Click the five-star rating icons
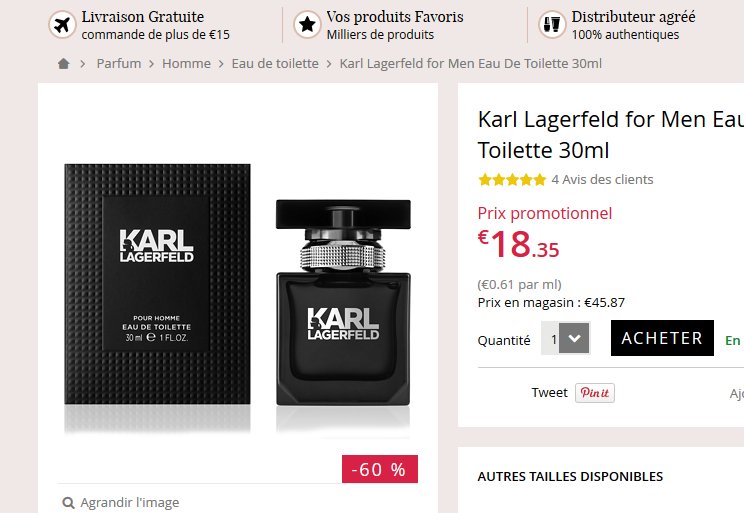744x513 pixels. [512, 180]
